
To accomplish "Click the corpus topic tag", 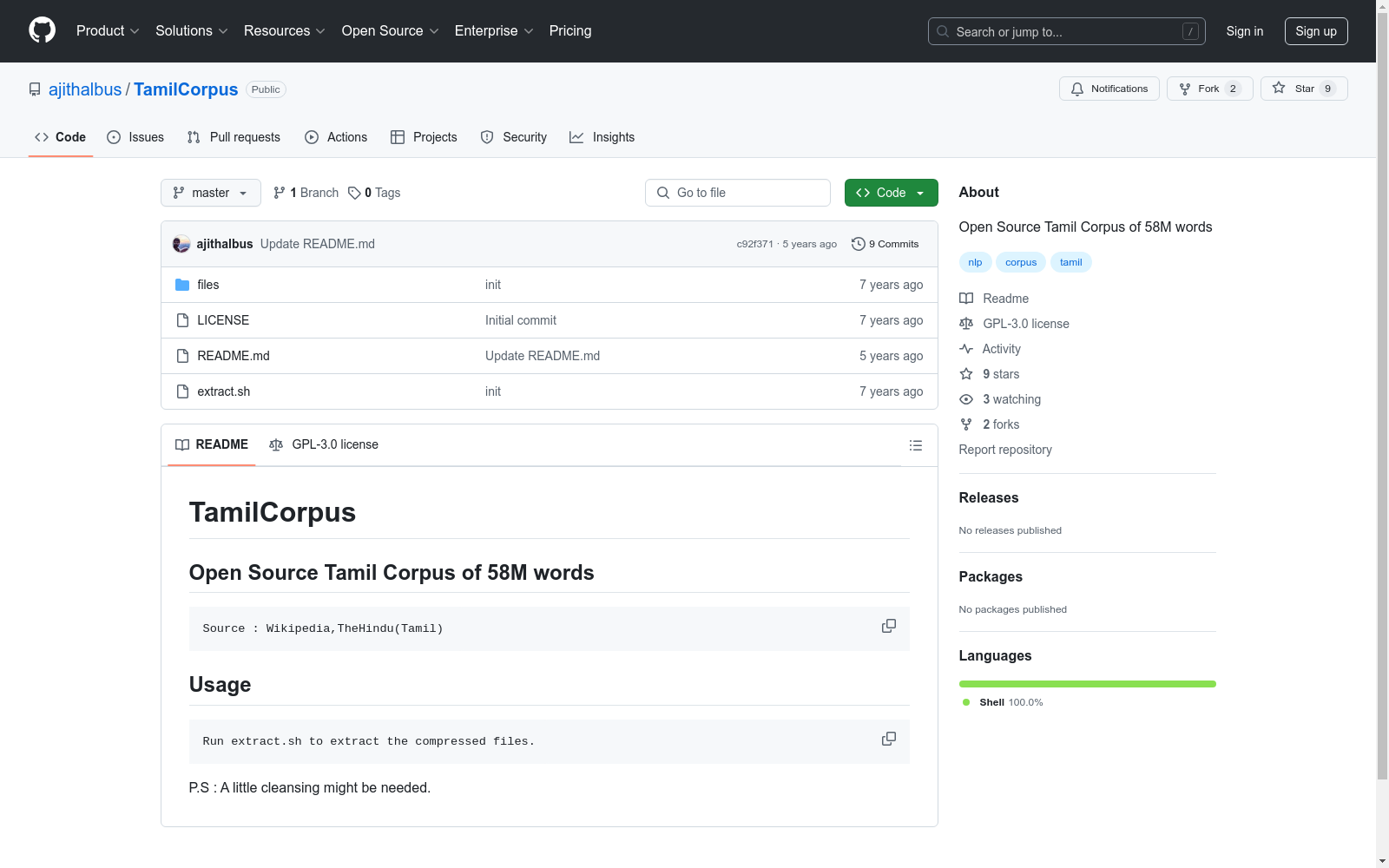I will (x=1021, y=262).
